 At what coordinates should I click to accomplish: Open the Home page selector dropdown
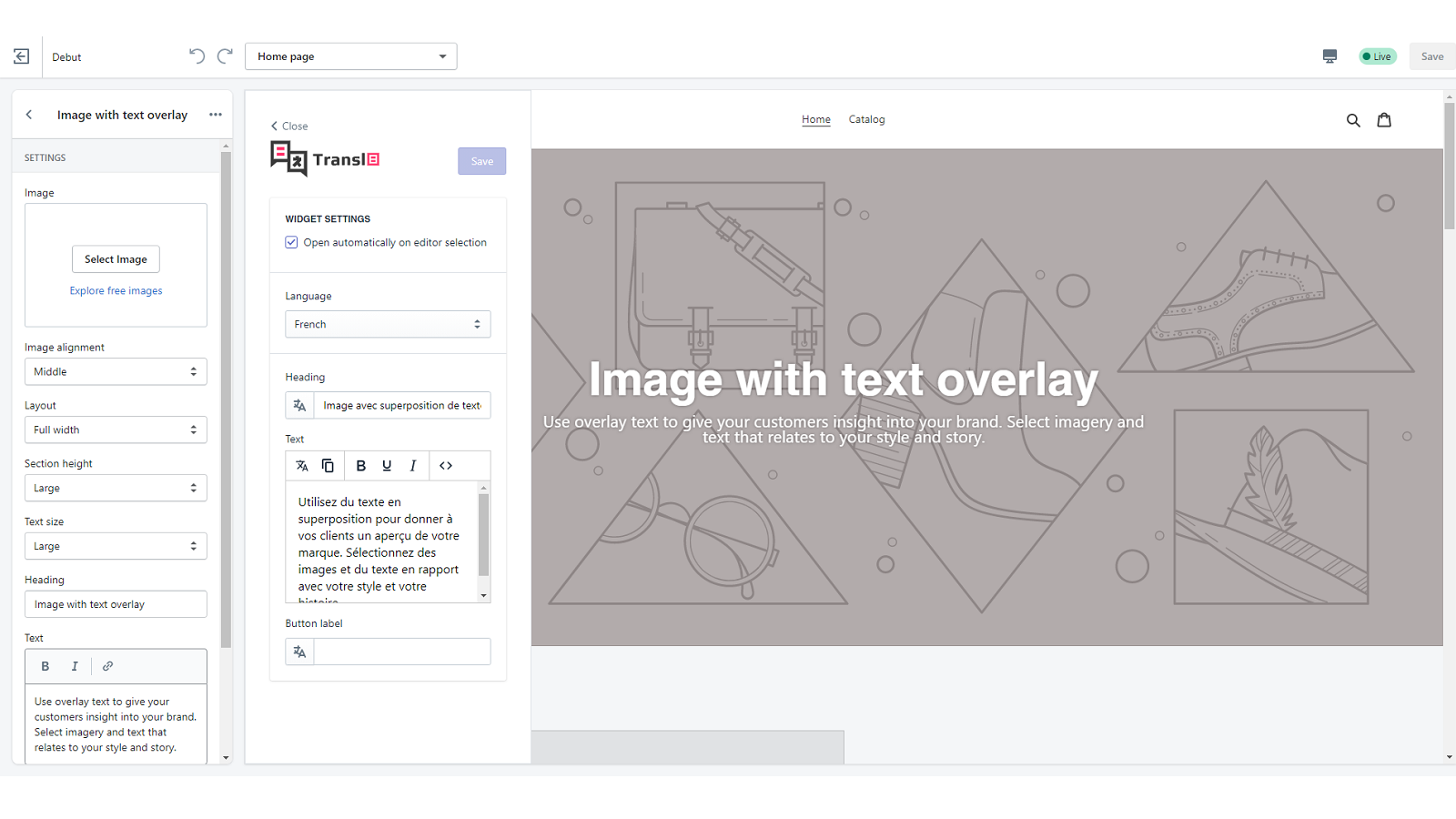350,56
